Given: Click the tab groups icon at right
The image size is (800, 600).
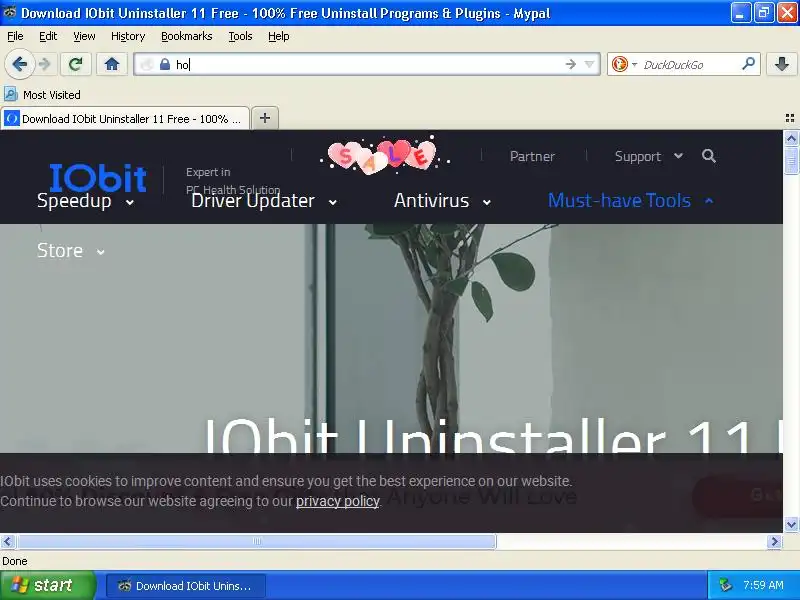Looking at the screenshot, I should [789, 118].
